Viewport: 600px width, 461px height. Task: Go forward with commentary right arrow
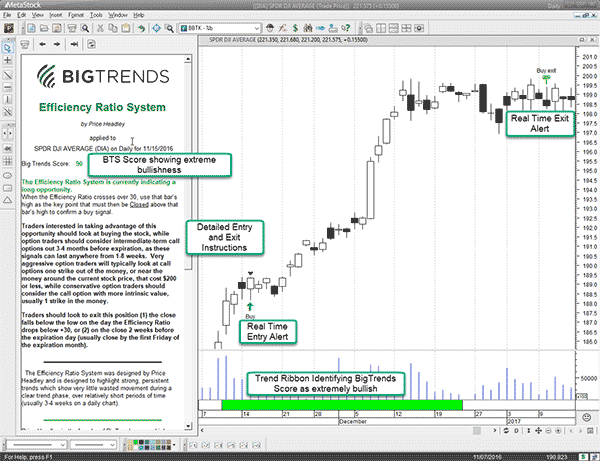pyautogui.click(x=57, y=44)
